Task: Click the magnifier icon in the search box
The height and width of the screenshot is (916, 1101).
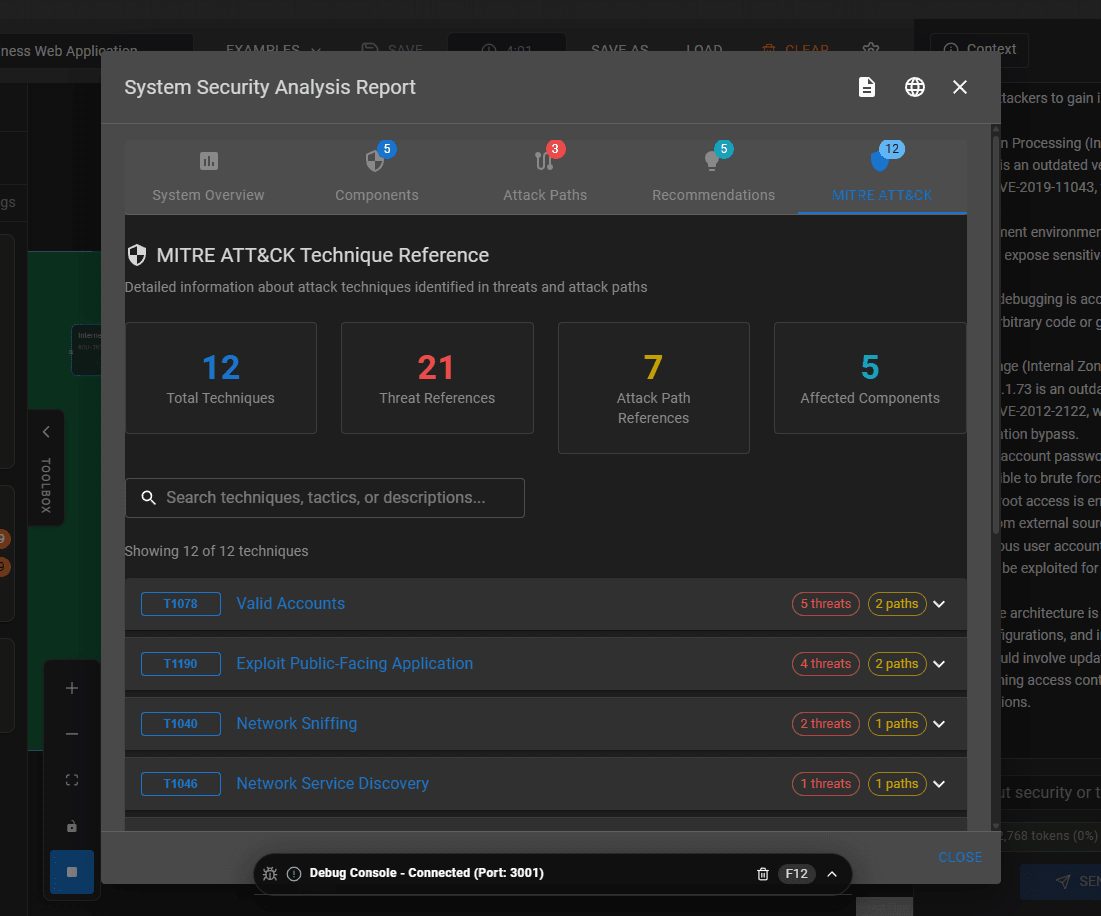Action: [149, 498]
